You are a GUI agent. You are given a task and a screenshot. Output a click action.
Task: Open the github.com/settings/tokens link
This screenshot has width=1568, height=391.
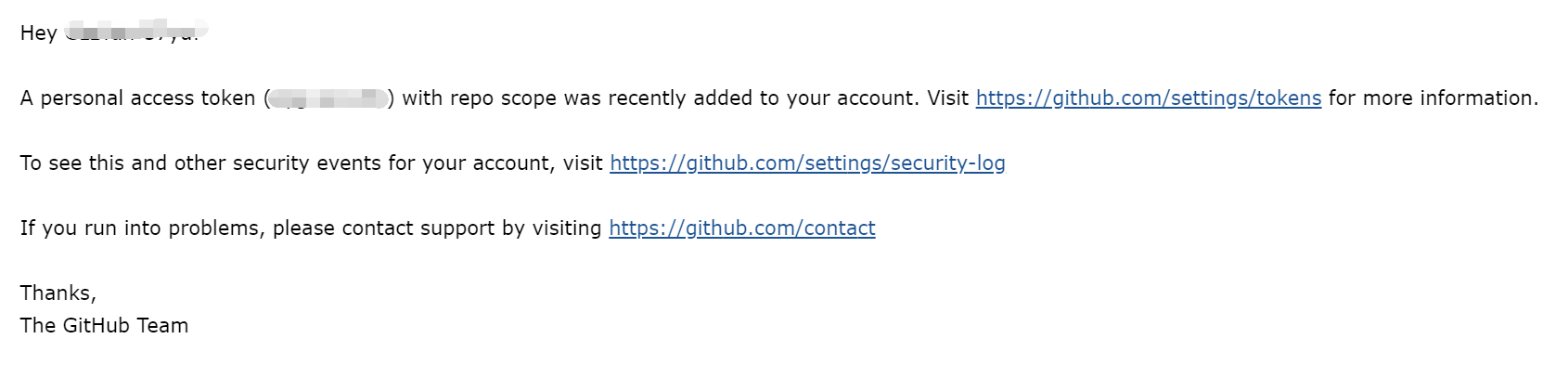tap(1149, 98)
